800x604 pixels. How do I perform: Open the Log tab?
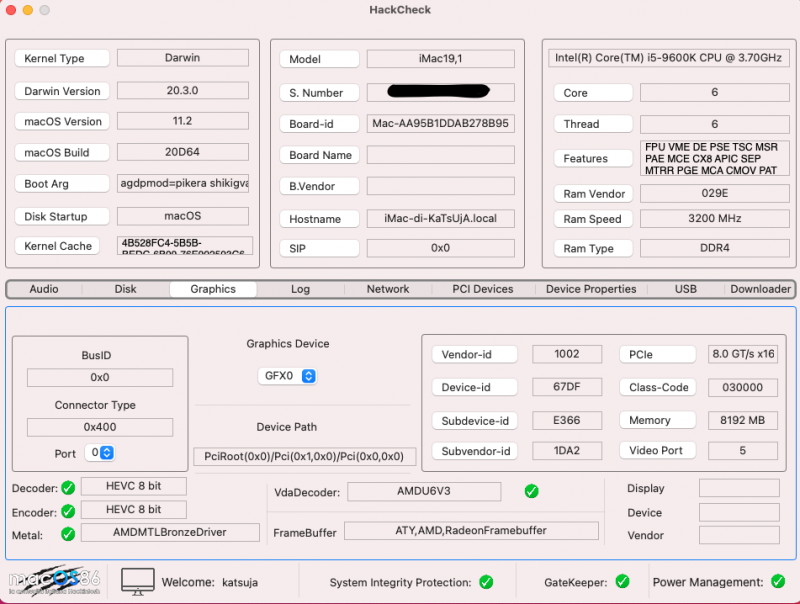pos(301,289)
